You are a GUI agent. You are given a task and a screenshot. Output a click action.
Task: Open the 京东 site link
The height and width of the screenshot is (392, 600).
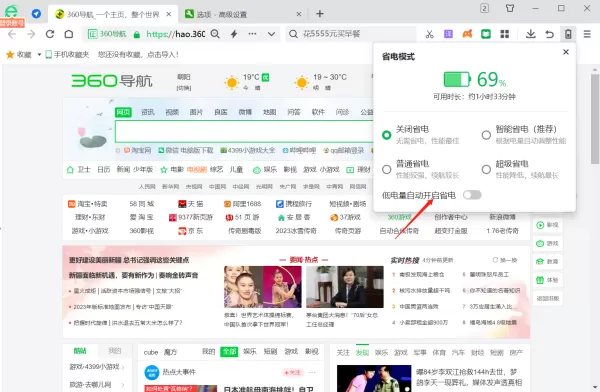coord(191,231)
